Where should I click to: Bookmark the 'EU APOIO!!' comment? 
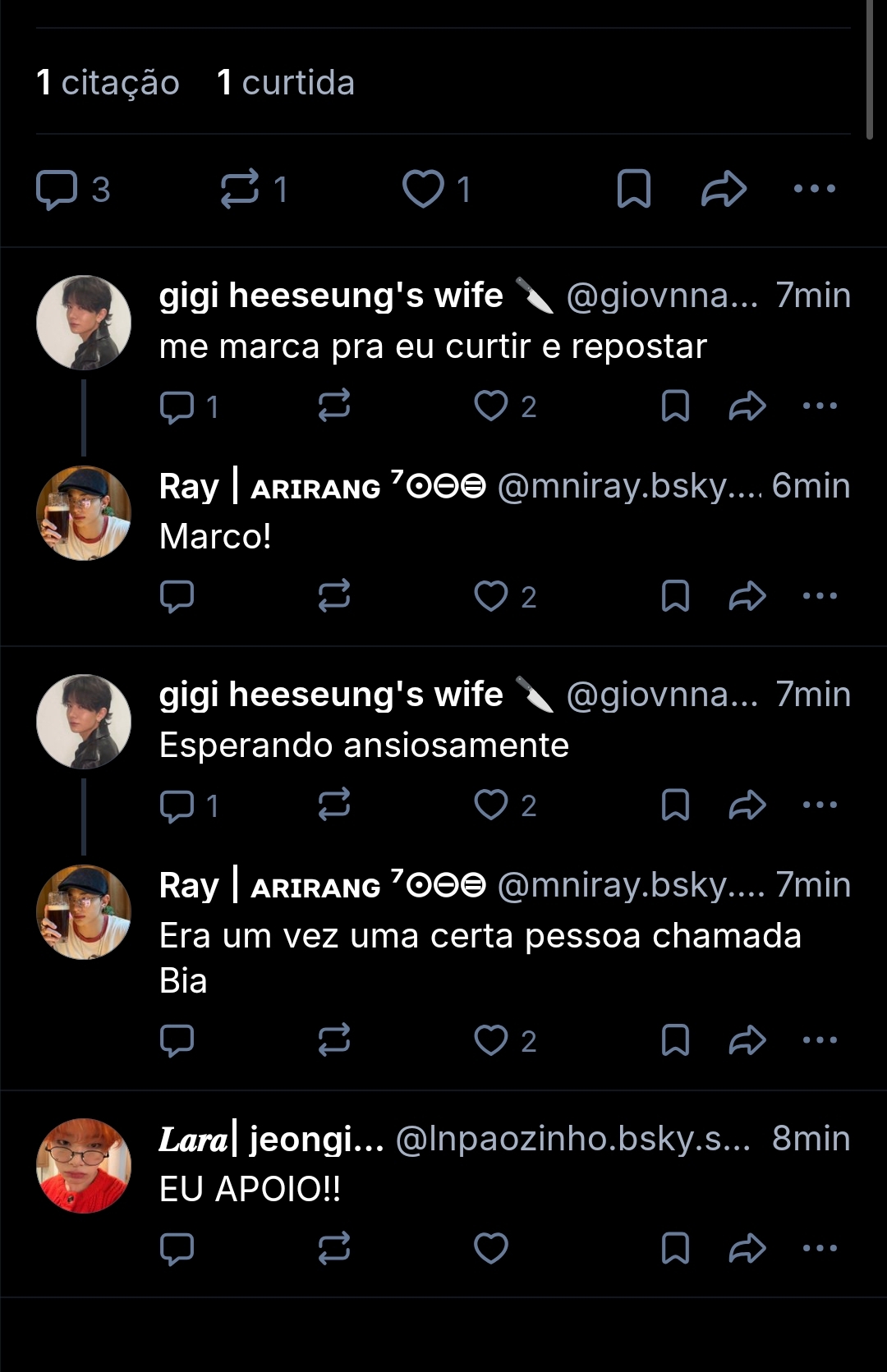(675, 1248)
